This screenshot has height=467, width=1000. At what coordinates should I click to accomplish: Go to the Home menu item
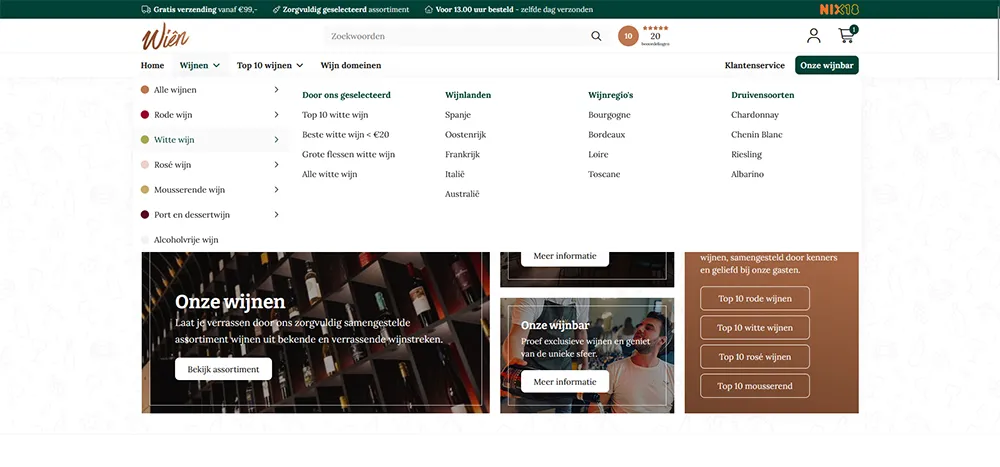click(152, 65)
